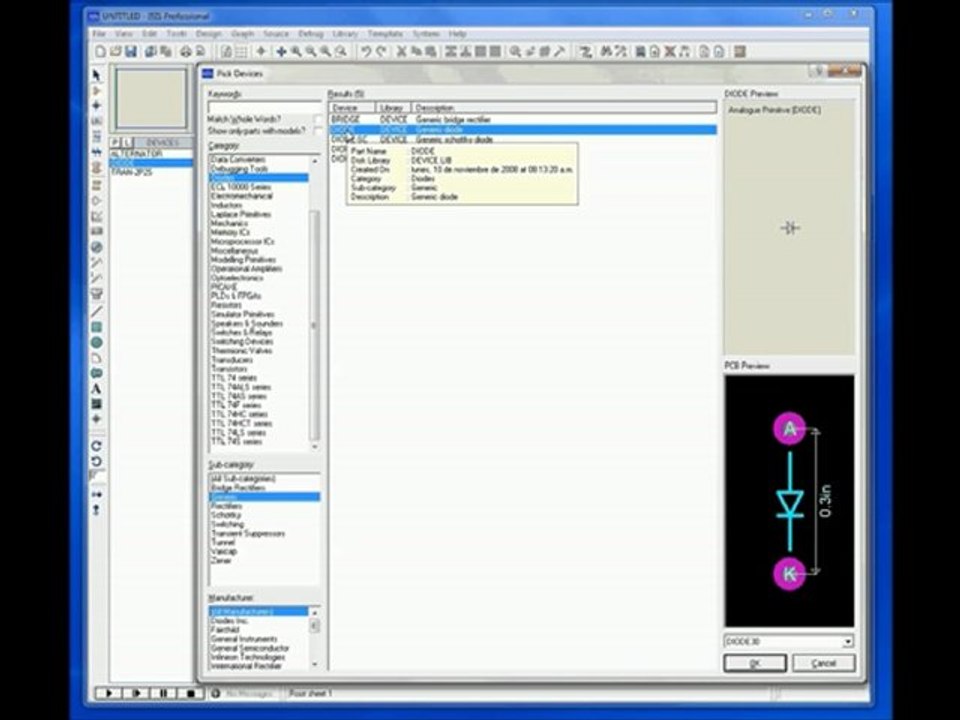Select the 2D line graphics tool
Viewport: 960px width, 720px height.
pyautogui.click(x=96, y=312)
